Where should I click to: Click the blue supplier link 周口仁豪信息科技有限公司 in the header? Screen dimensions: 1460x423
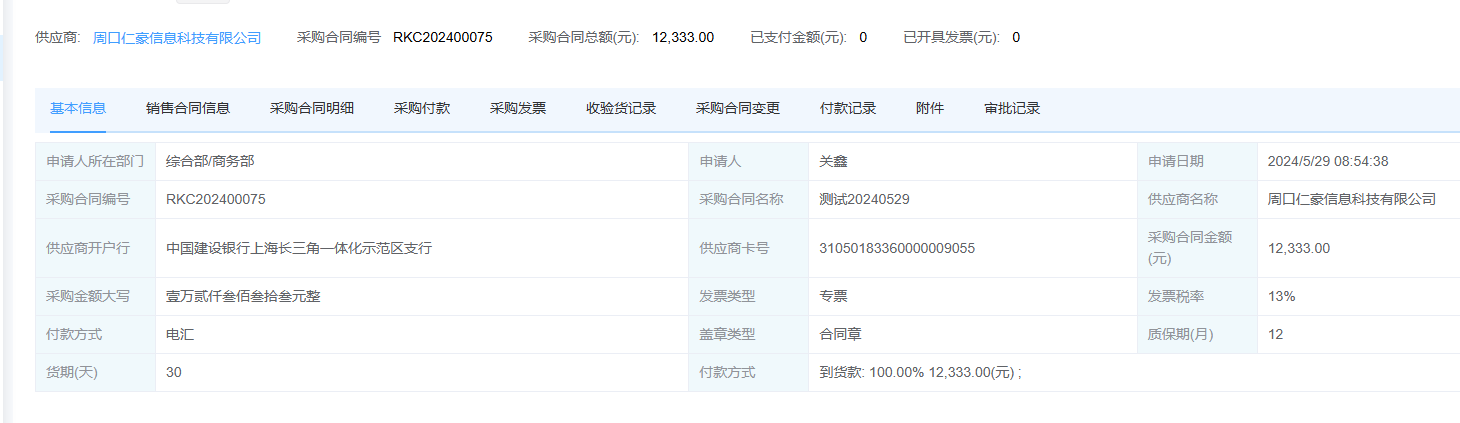pos(177,38)
